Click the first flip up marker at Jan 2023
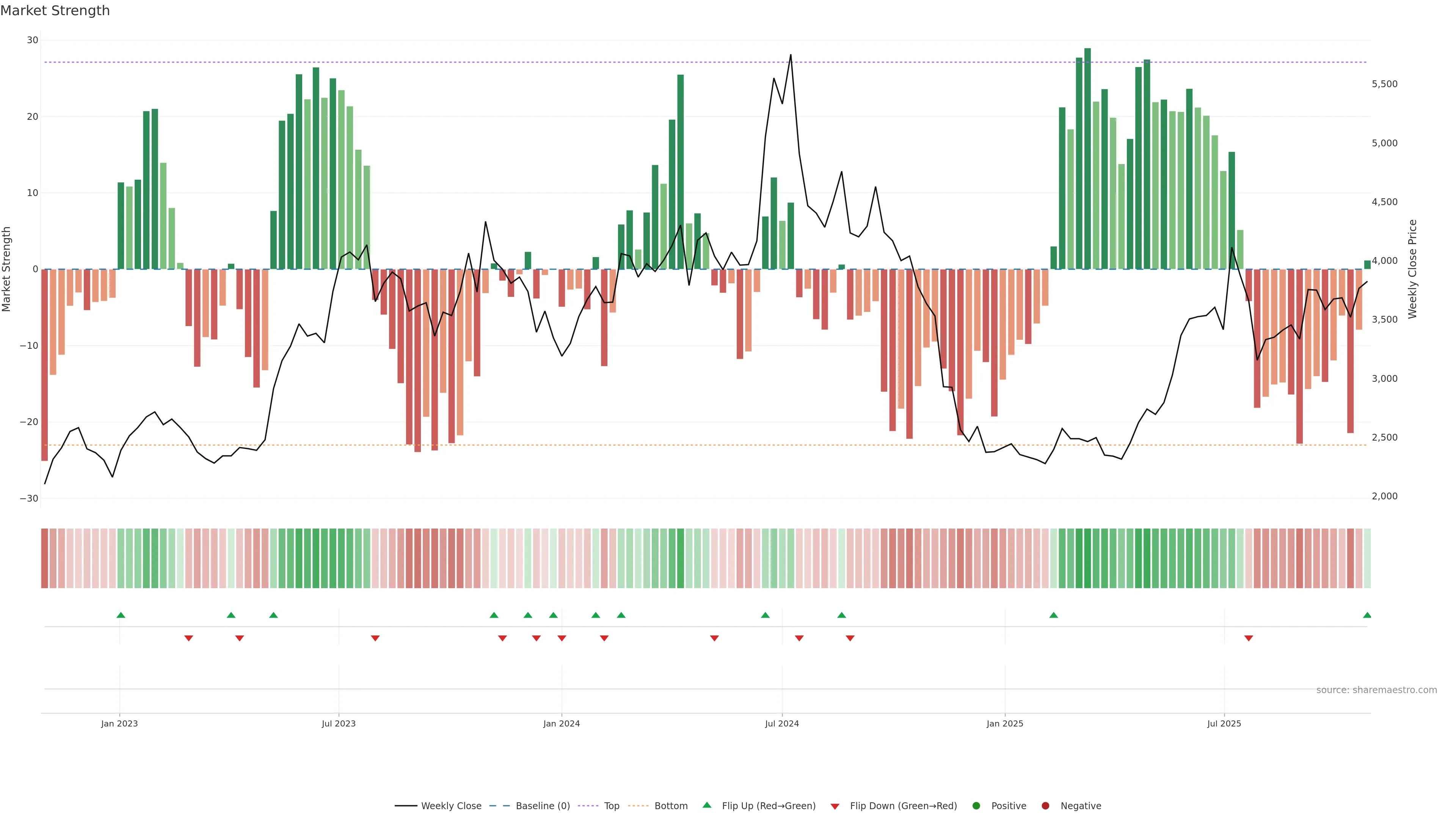Image resolution: width=1456 pixels, height=819 pixels. pos(121,615)
